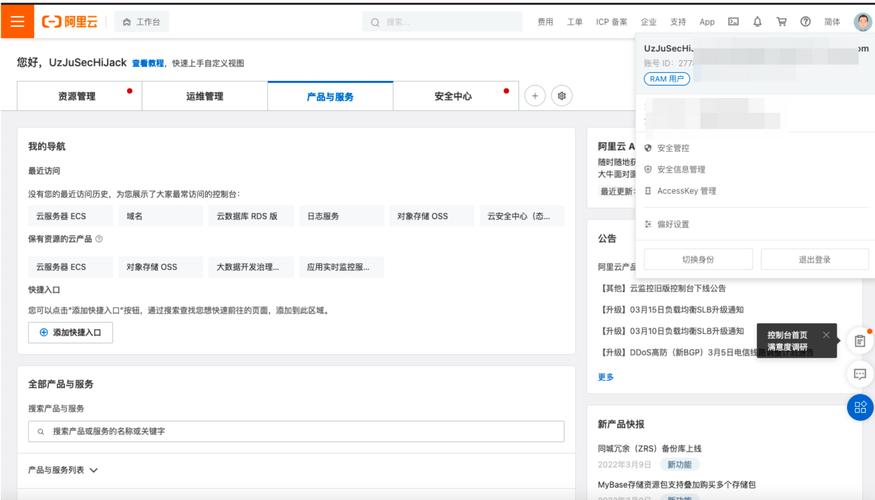Open the 云安全中心 shortcut

(522, 216)
